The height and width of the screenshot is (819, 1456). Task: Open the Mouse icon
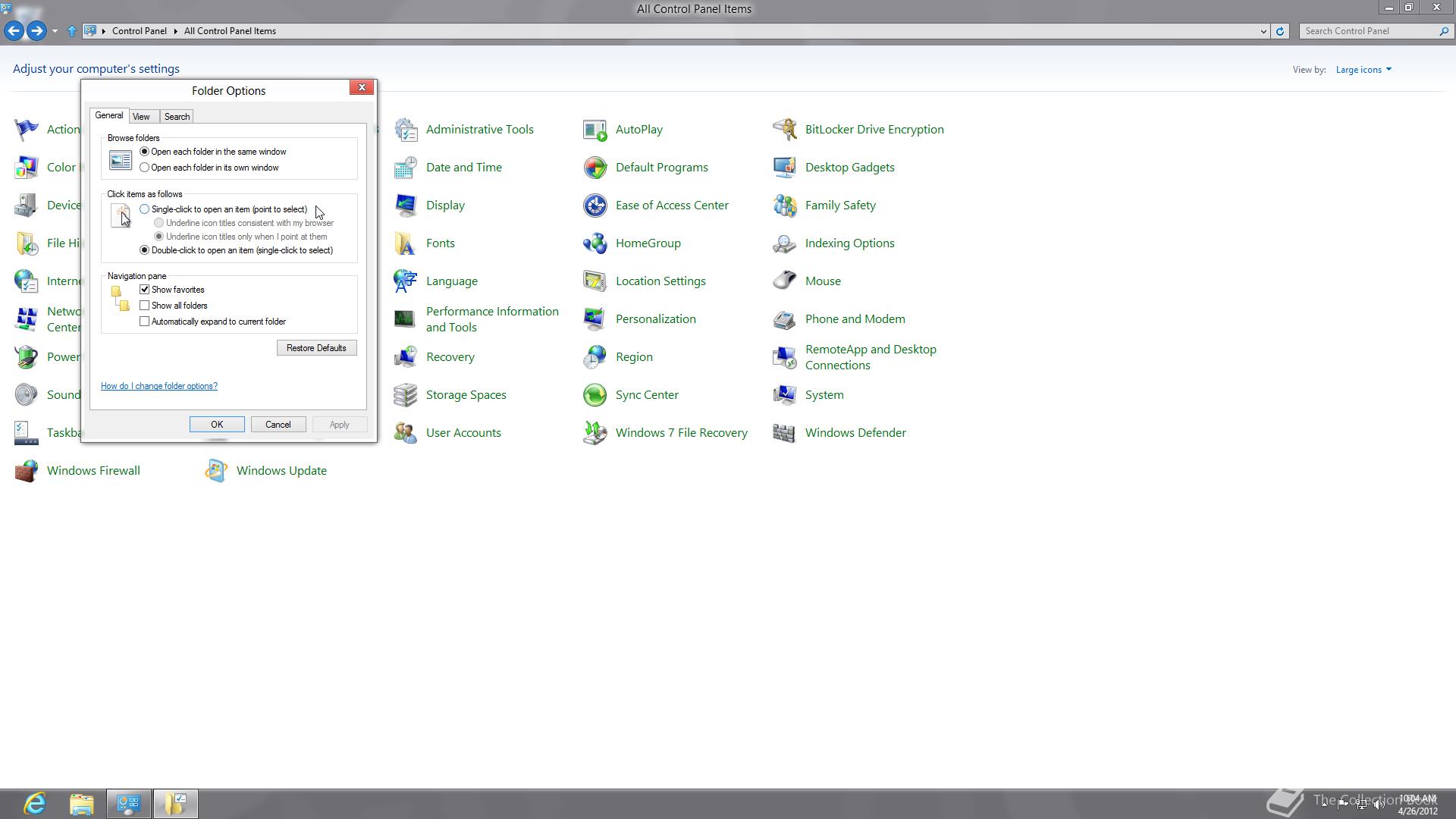(x=785, y=281)
